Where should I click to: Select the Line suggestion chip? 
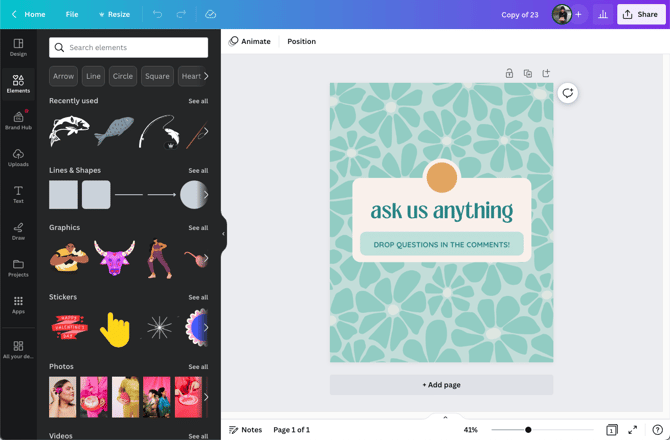tap(93, 76)
